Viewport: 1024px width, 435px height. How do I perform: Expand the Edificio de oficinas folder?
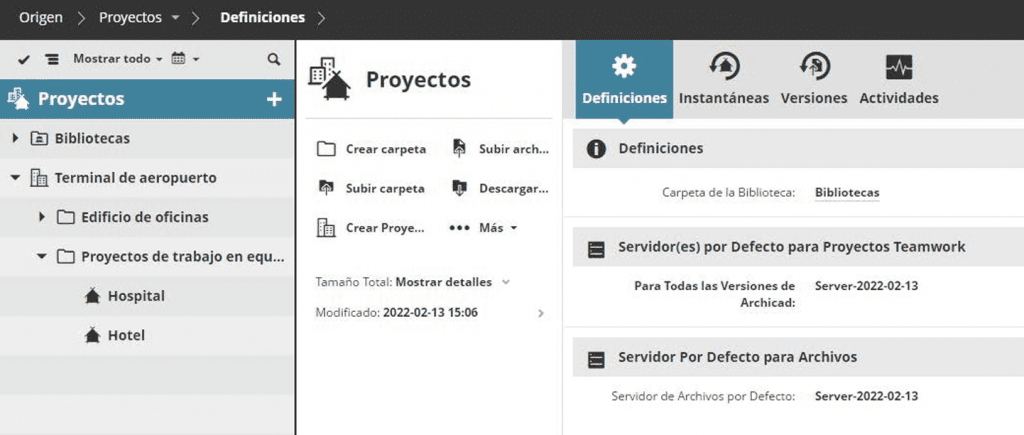[42, 217]
